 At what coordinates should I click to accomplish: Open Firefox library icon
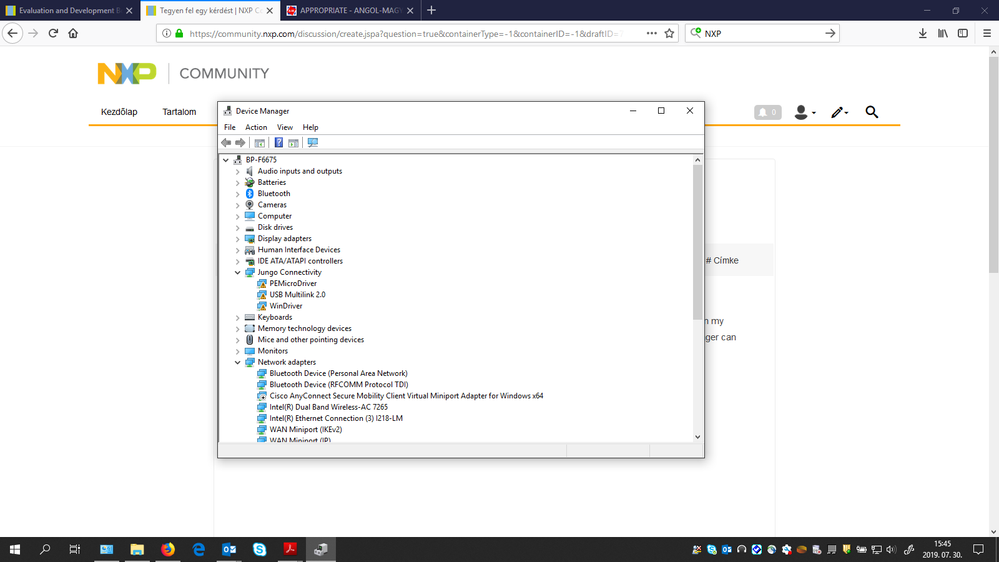(943, 33)
